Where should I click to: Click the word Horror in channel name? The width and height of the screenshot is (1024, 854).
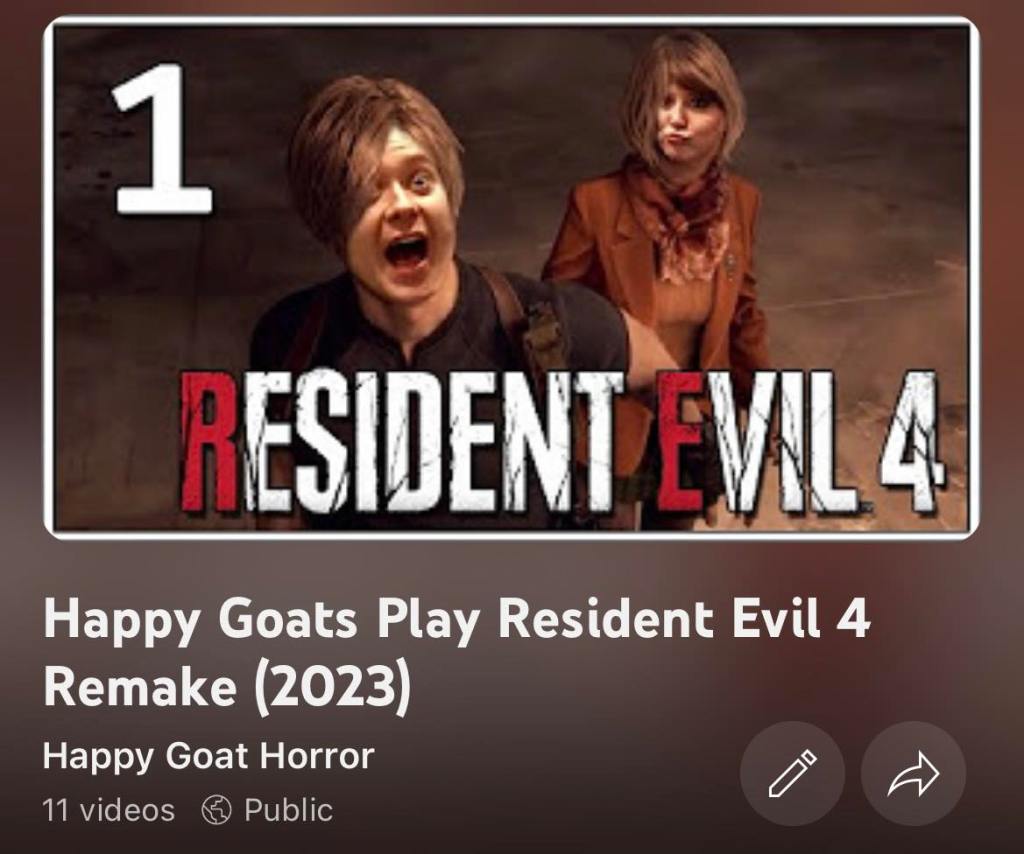(317, 756)
